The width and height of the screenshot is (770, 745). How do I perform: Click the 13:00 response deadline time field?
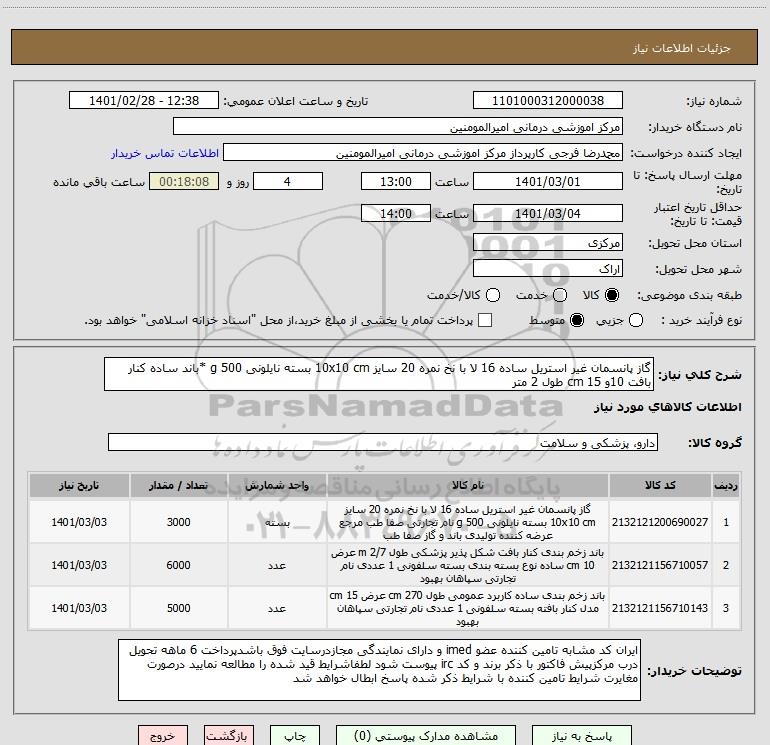396,181
